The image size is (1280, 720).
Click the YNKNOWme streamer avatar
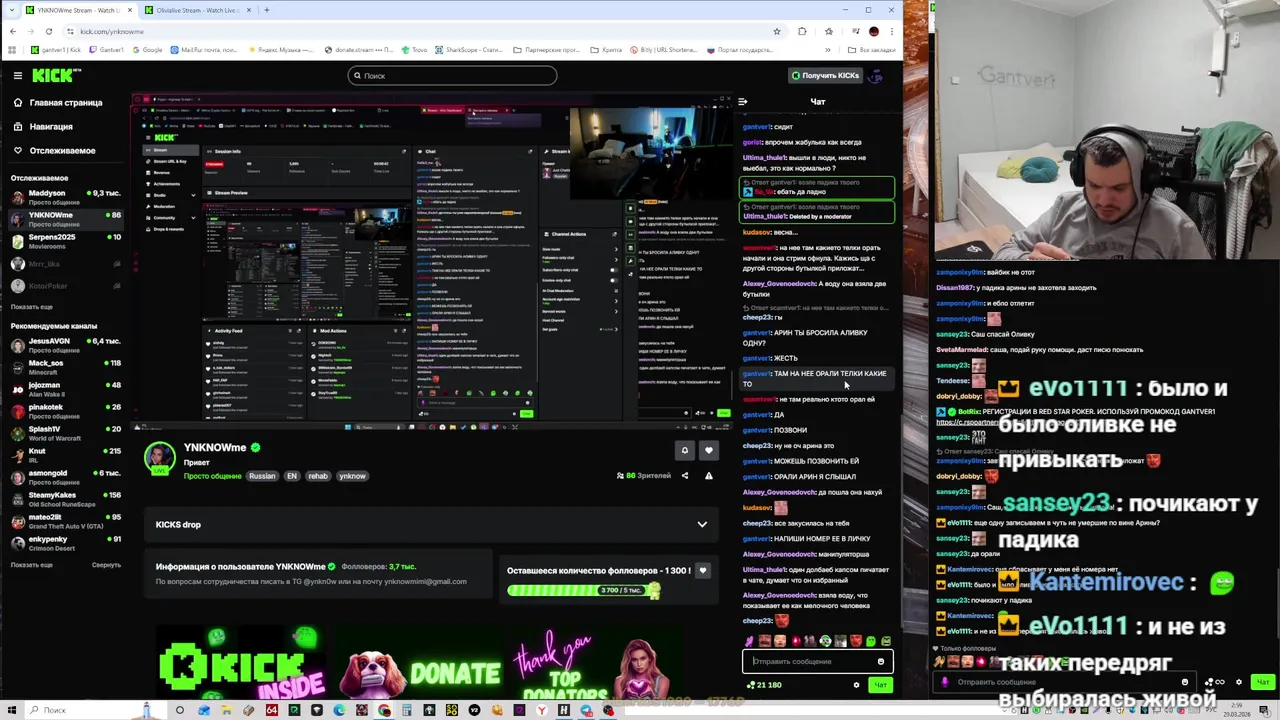tap(159, 457)
